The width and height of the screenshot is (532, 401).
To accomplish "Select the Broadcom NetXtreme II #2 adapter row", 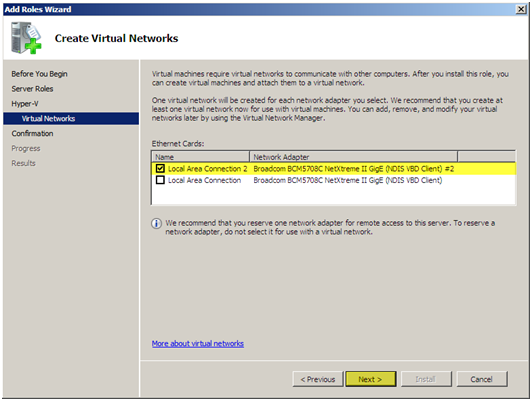I will pyautogui.click(x=334, y=169).
